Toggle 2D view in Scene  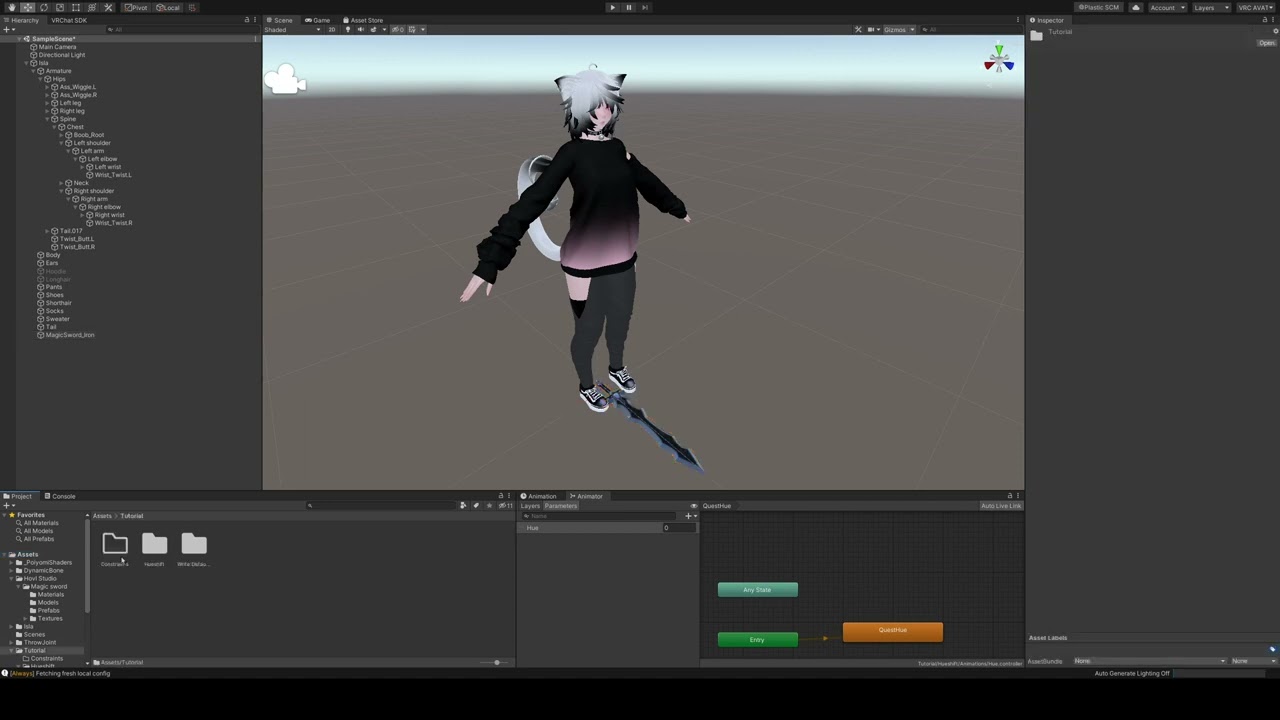tap(332, 29)
